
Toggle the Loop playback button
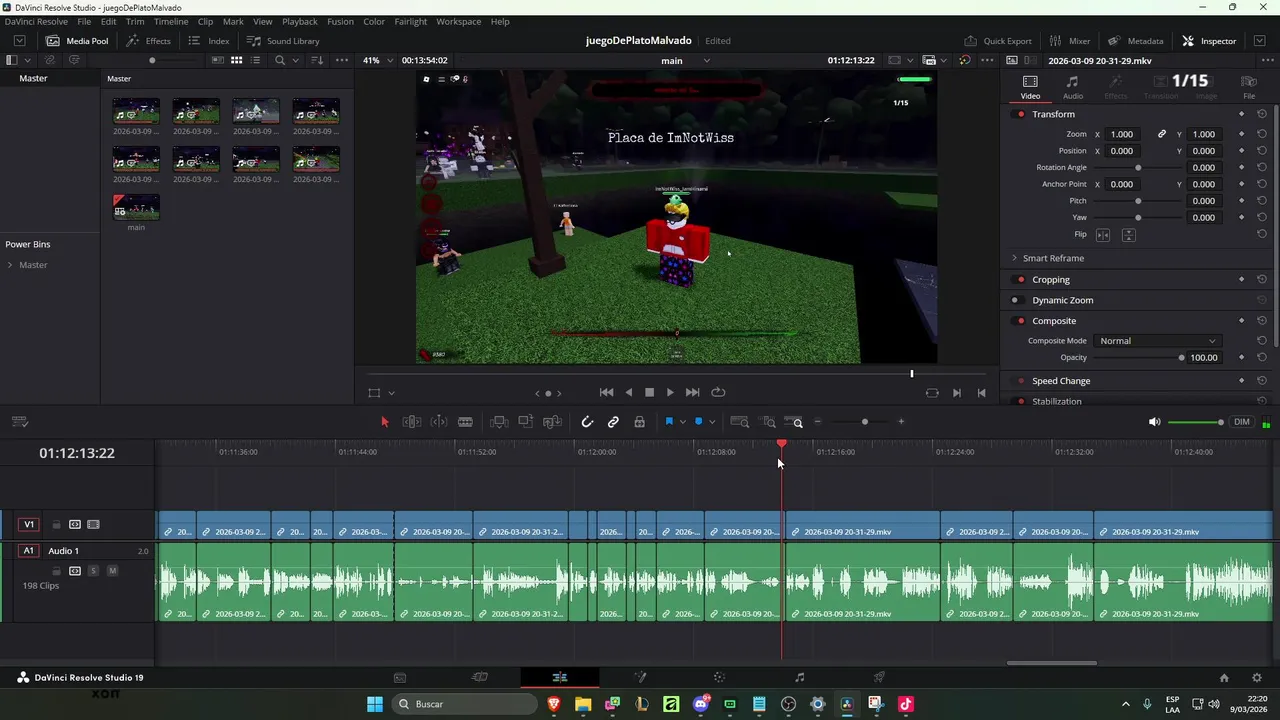[x=718, y=393]
